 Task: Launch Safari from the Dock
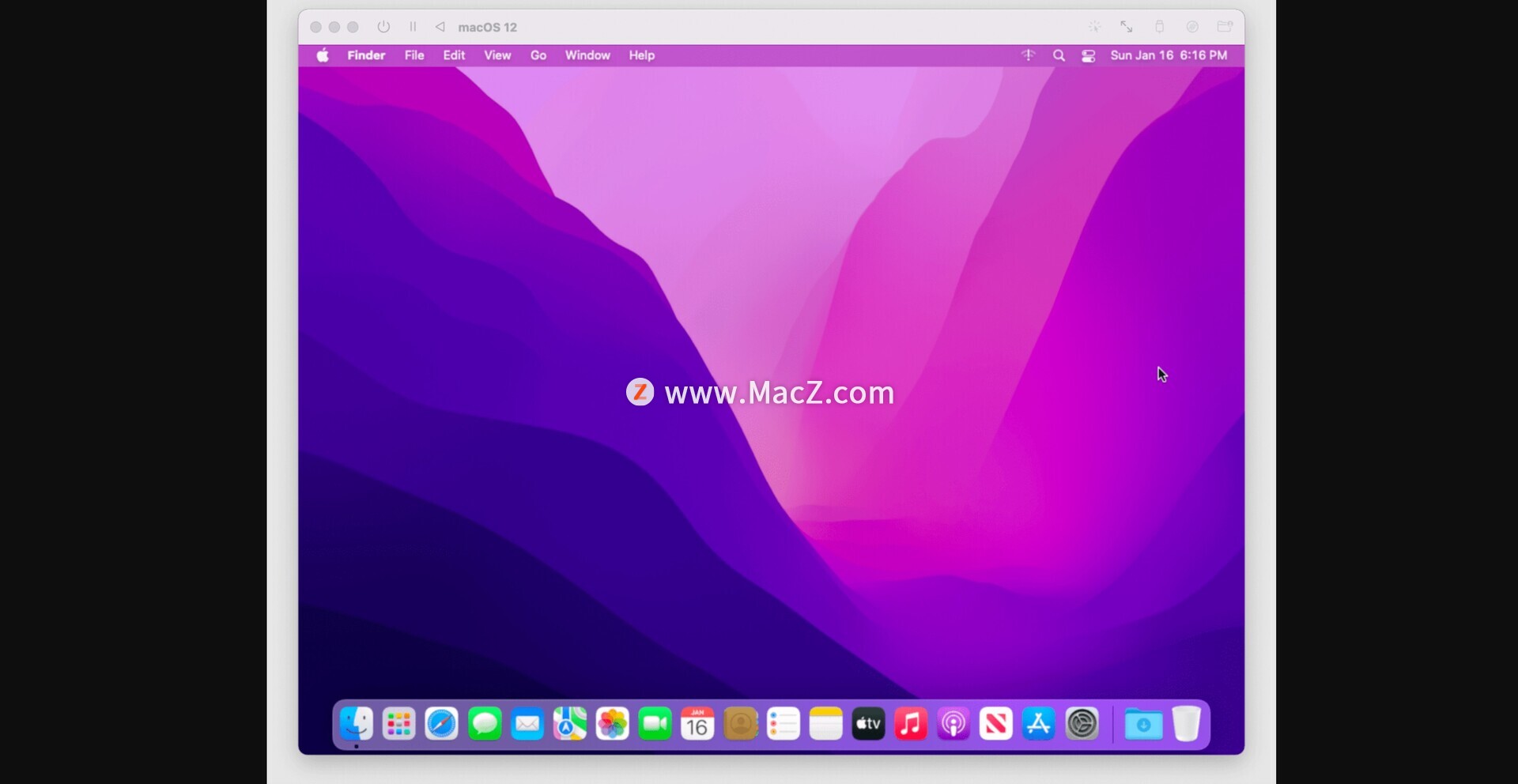coord(441,724)
